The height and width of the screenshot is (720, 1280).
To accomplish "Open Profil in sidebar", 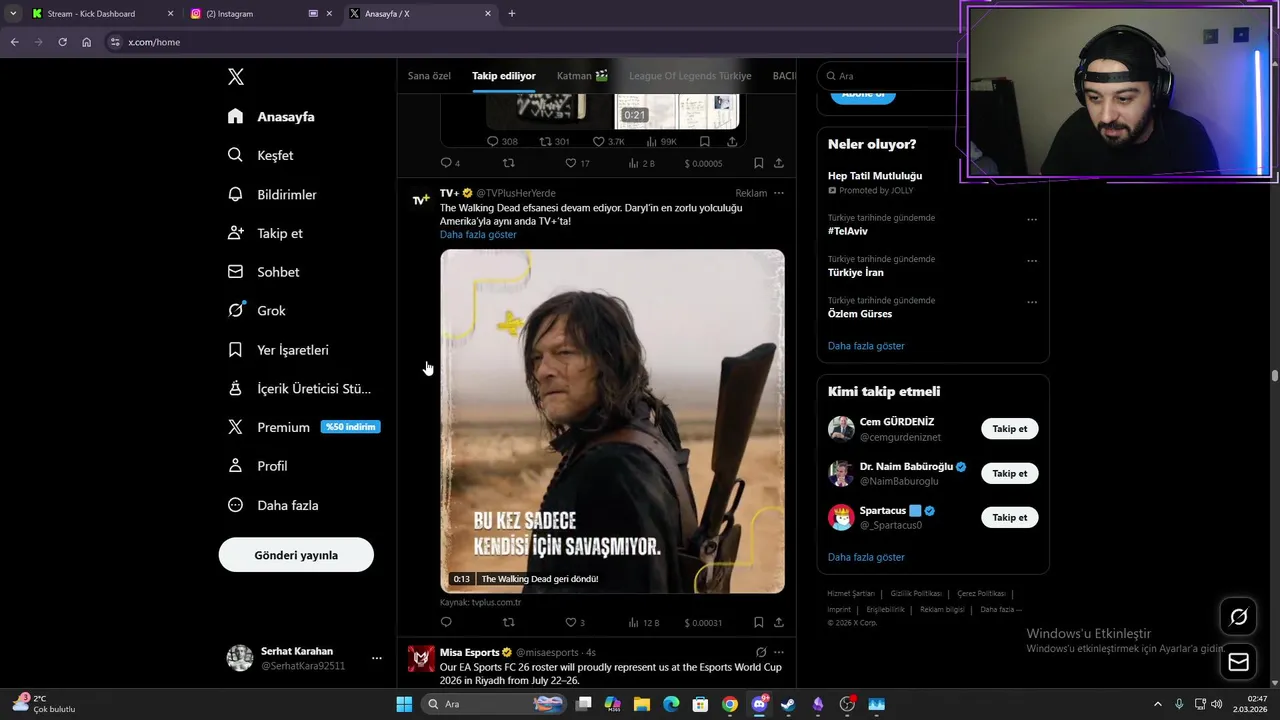I will coord(257,466).
